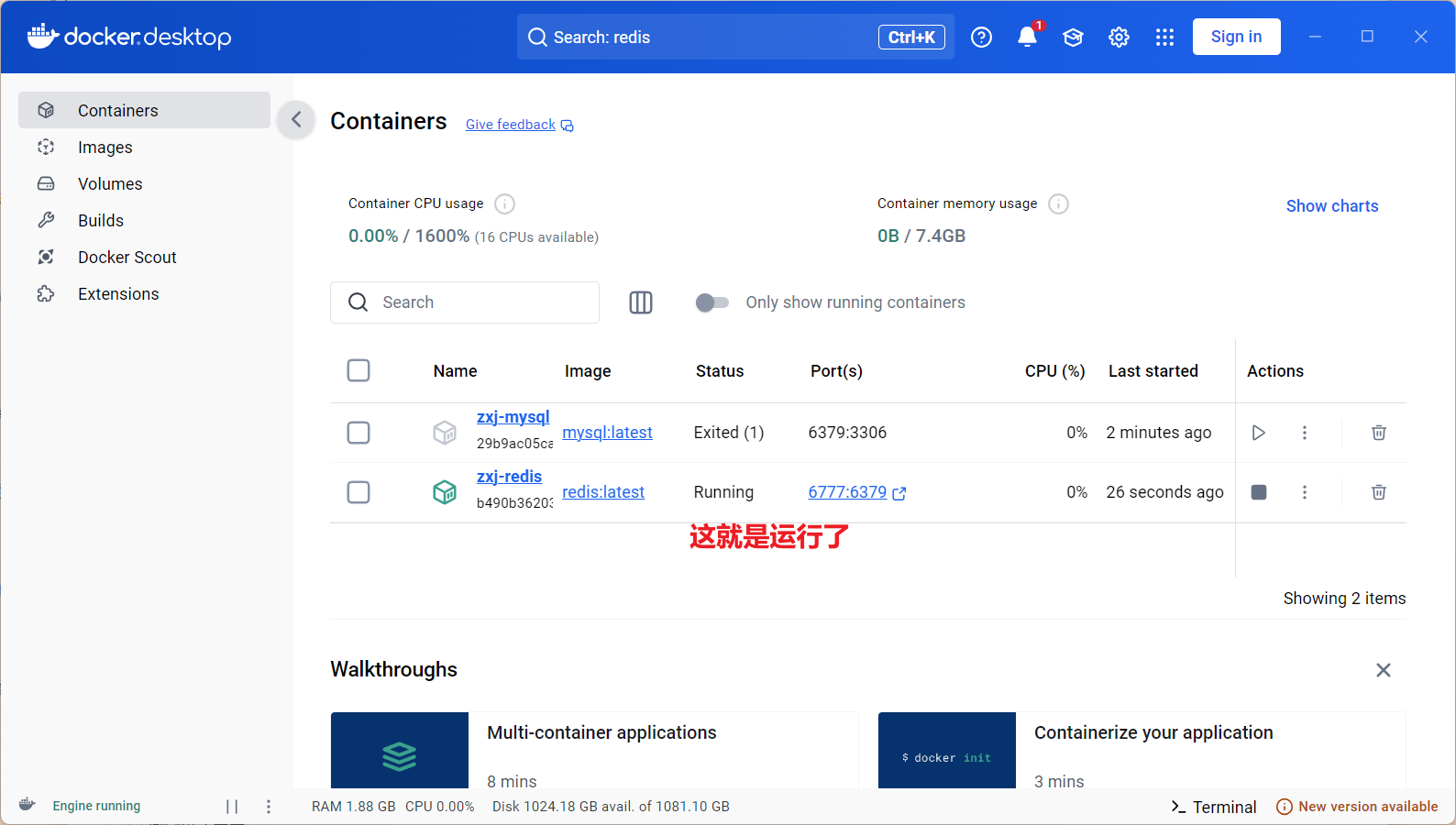
Task: Open Images in the sidebar
Action: (x=145, y=147)
